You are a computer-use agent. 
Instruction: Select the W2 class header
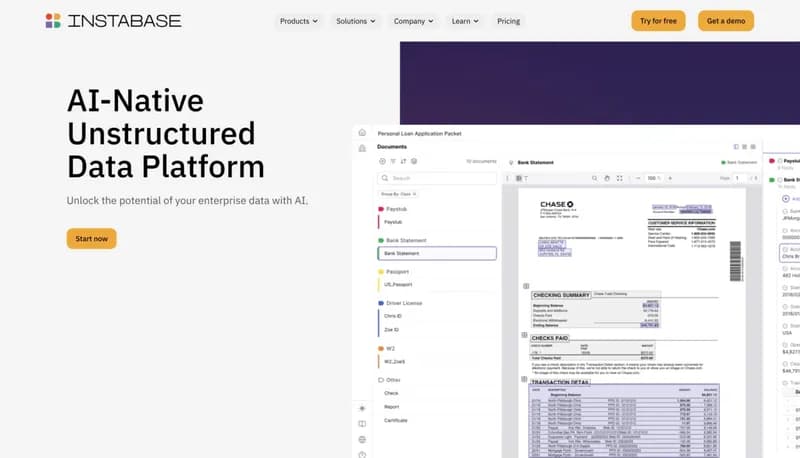coord(386,349)
